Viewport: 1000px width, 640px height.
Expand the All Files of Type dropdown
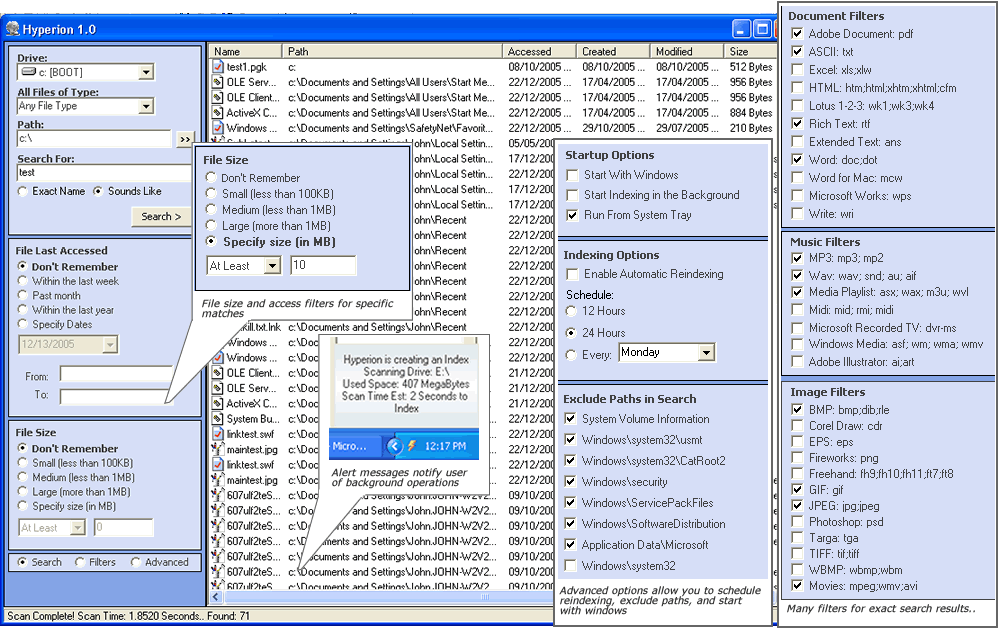pos(146,106)
